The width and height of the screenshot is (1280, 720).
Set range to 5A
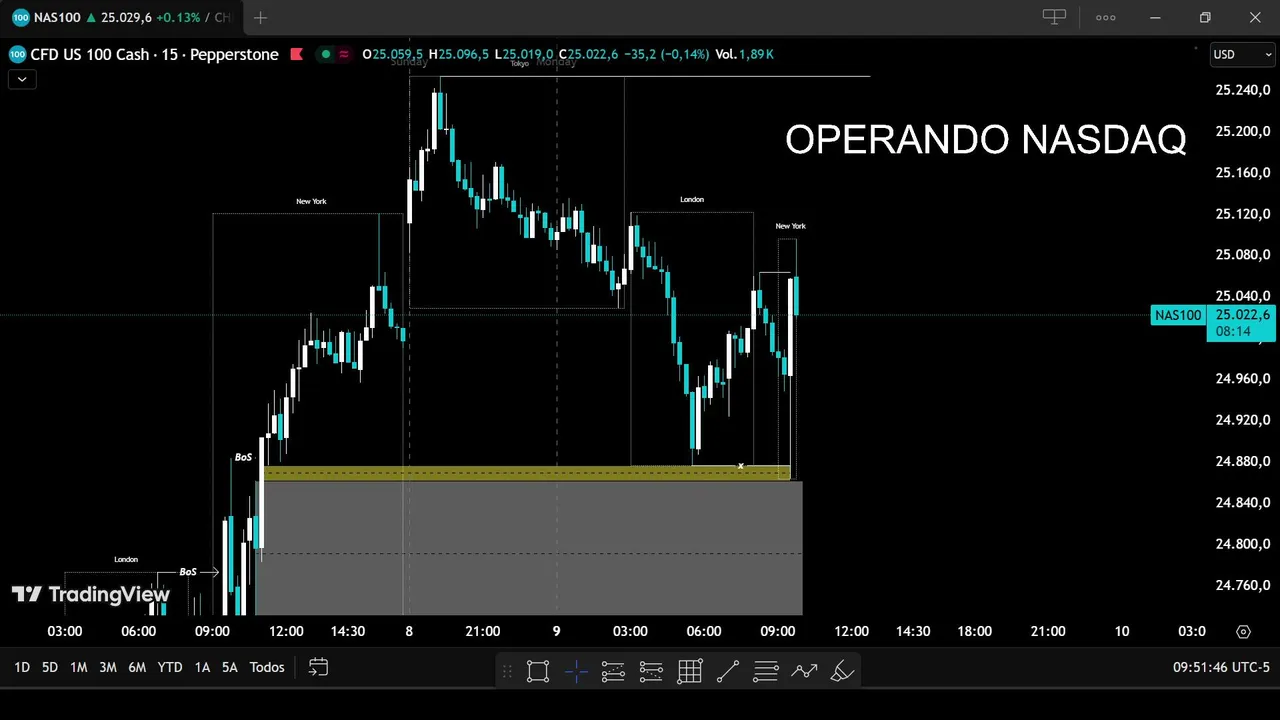(x=229, y=667)
